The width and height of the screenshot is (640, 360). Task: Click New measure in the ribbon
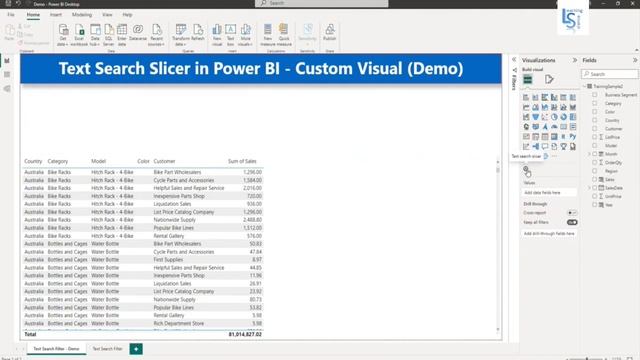tap(268, 35)
